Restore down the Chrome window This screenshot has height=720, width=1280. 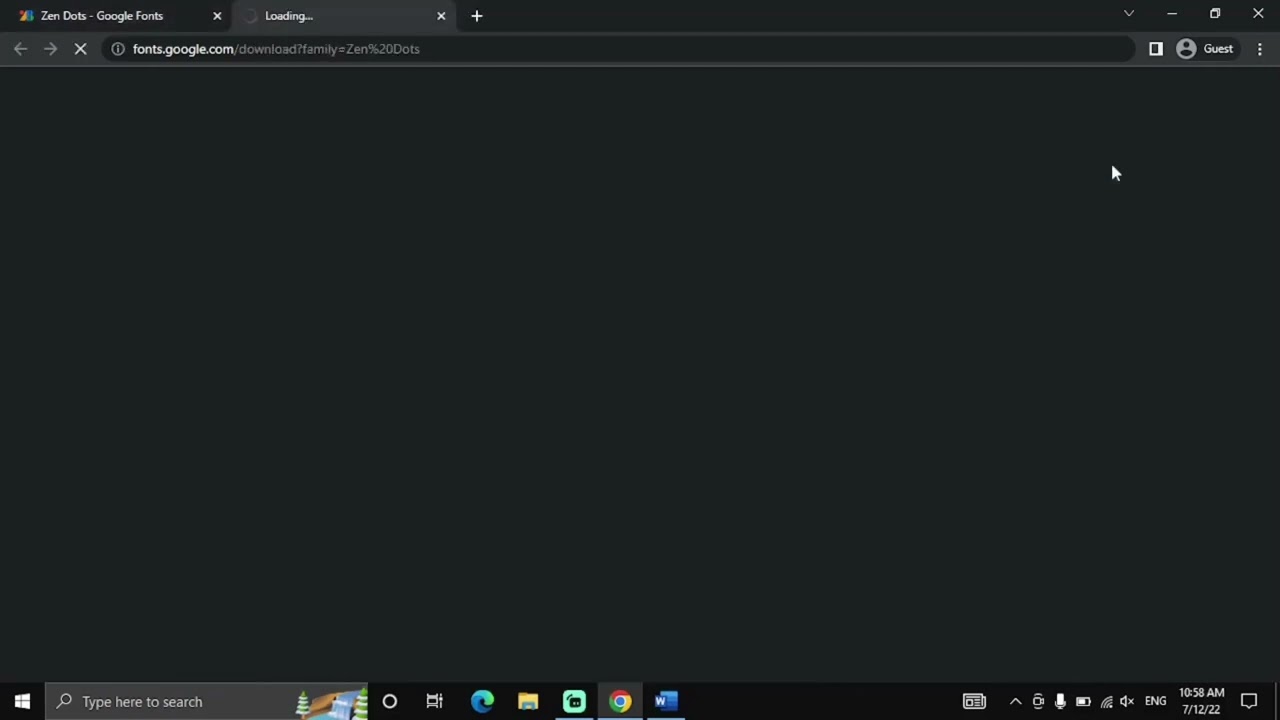click(x=1215, y=14)
